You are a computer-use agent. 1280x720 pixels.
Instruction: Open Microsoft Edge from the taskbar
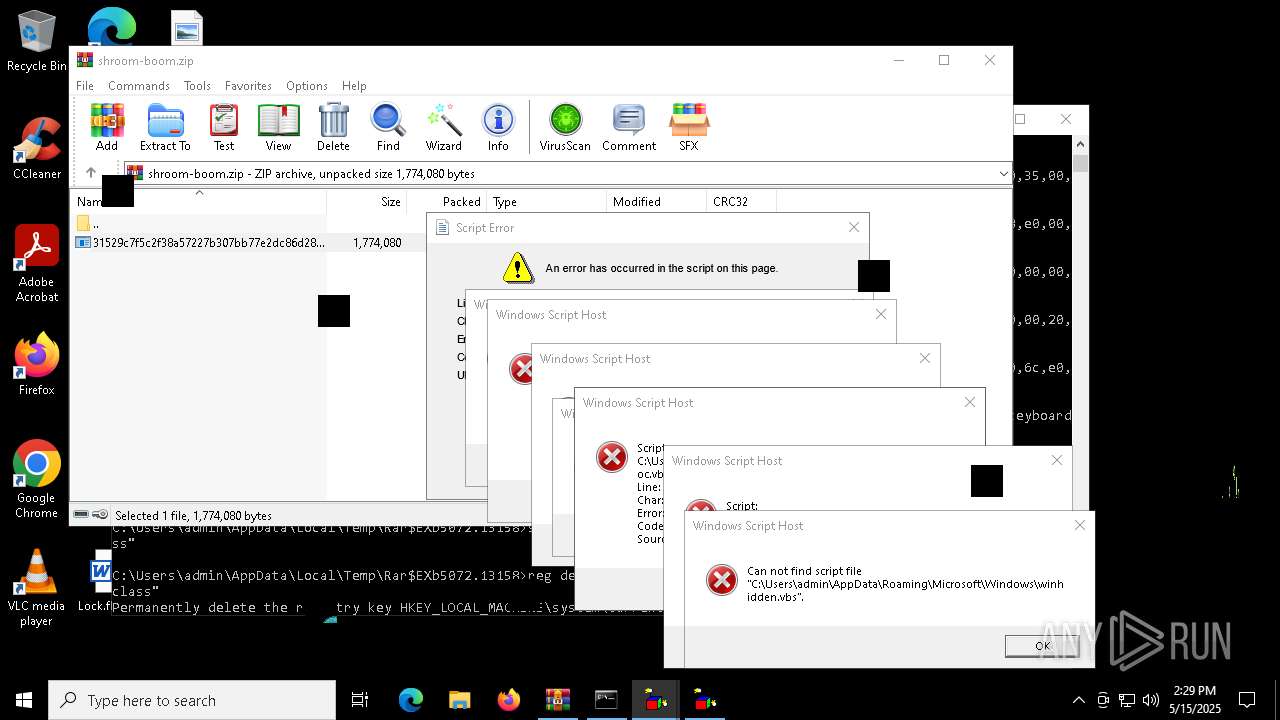(411, 700)
